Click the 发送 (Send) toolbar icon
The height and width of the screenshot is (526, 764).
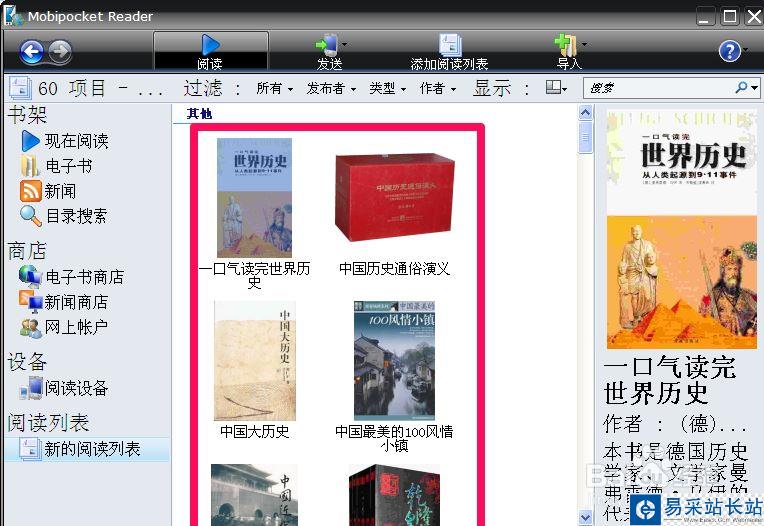(x=326, y=45)
